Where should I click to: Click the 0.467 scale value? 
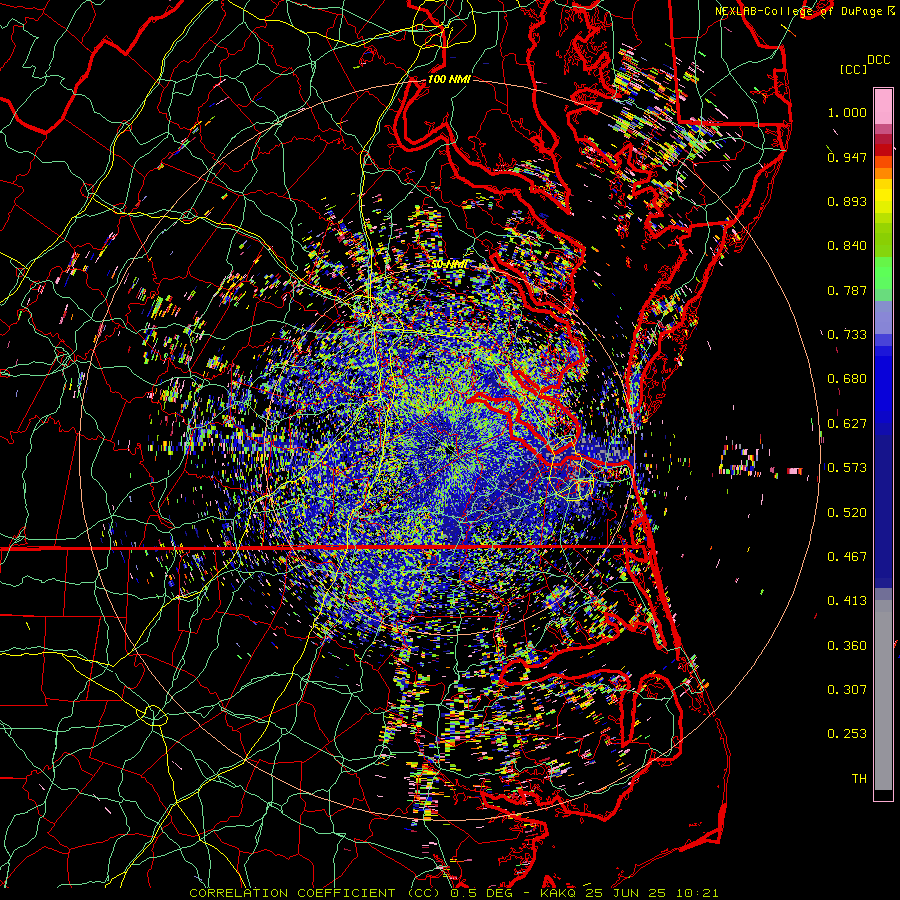coord(847,557)
